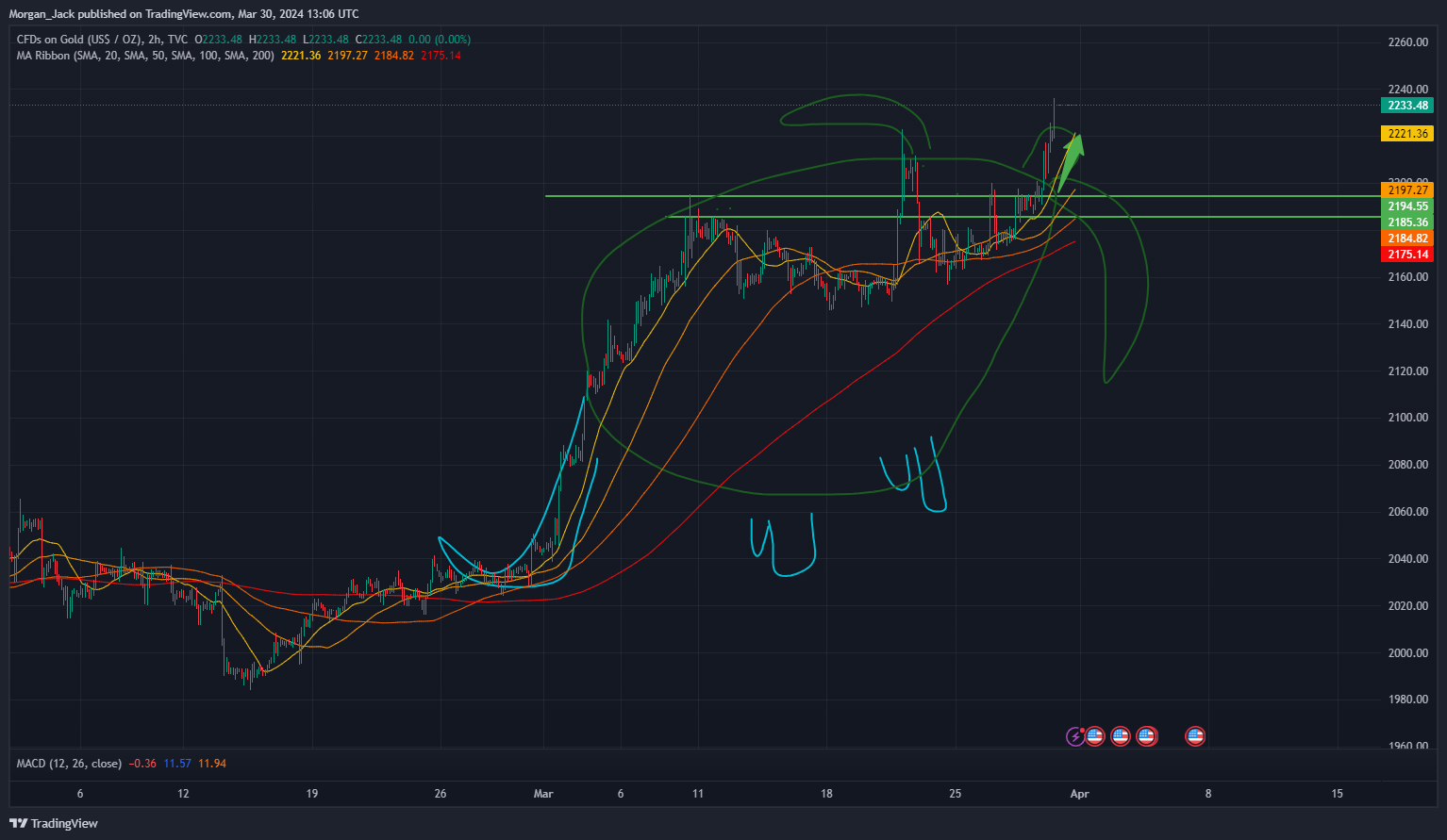Select the MA Ribbon indicator legend label
Screen dimensions: 1447x840
[145, 56]
